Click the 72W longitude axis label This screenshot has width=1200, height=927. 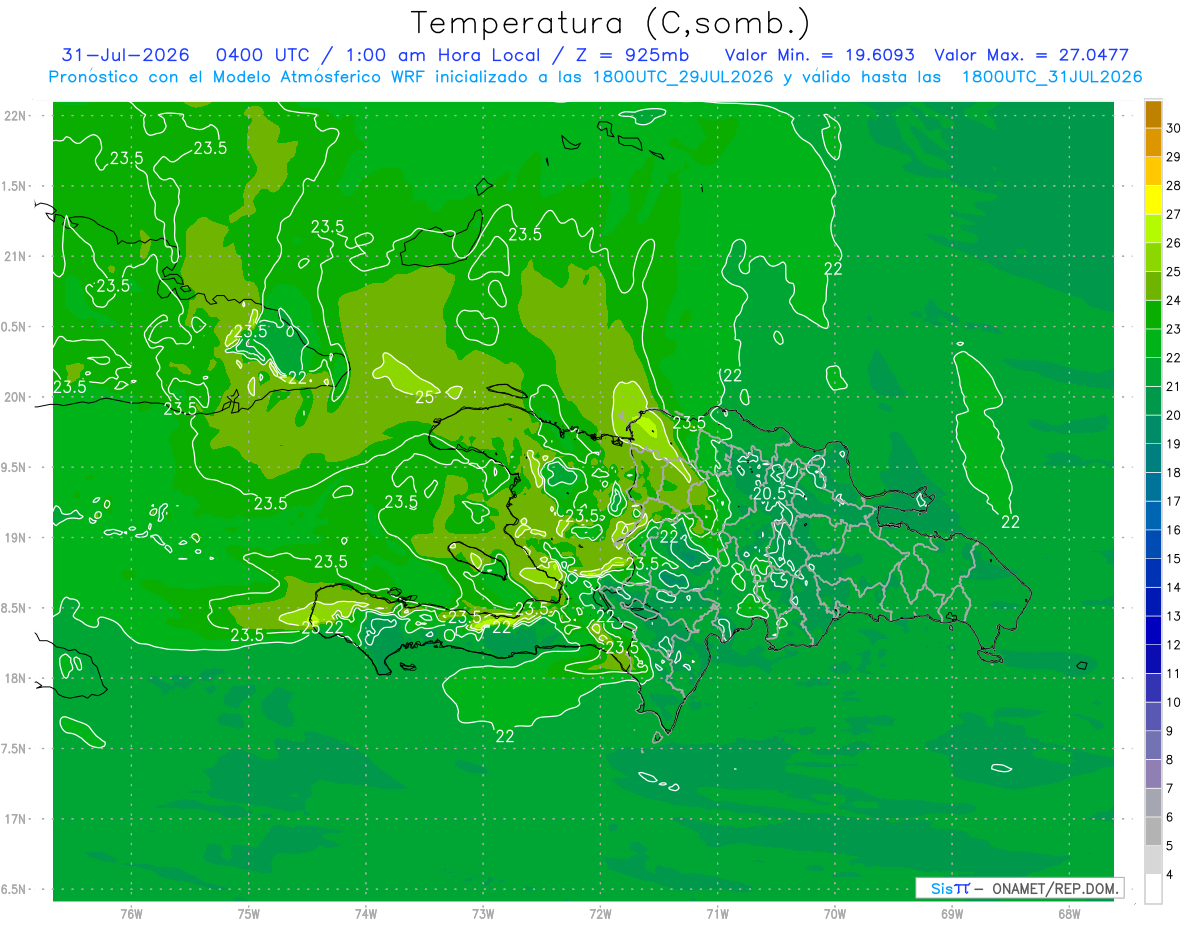[600, 914]
